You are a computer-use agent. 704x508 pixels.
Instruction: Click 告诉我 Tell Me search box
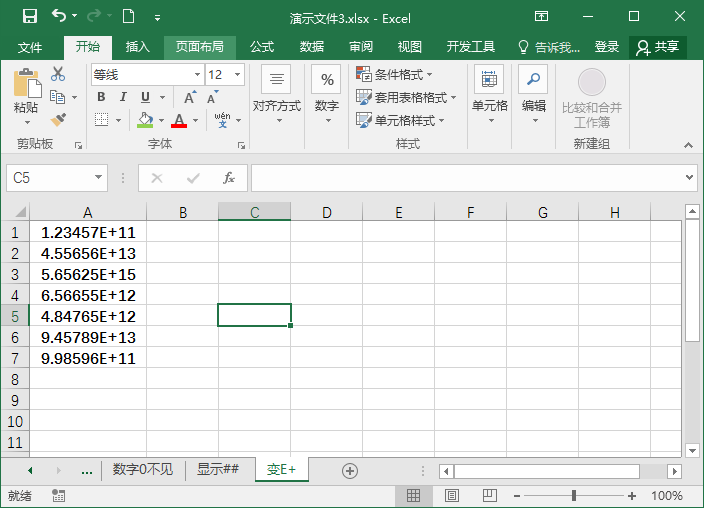(549, 47)
